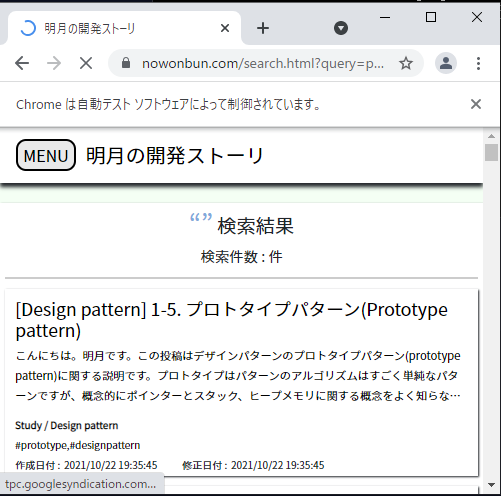
Task: Click the Study / Design pattern category
Action: click(67, 426)
